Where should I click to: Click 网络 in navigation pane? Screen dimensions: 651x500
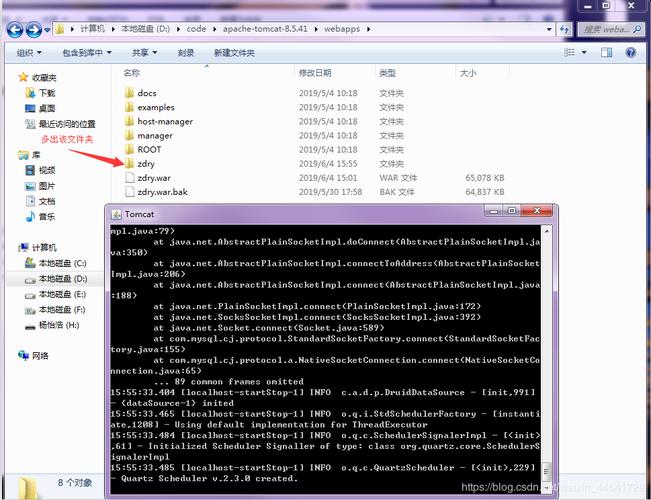click(40, 355)
